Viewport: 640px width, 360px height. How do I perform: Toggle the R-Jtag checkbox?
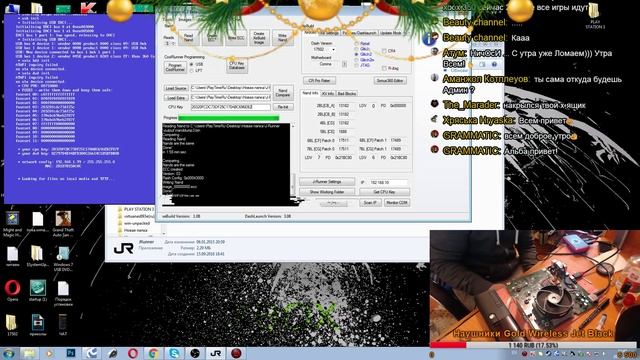(384, 68)
